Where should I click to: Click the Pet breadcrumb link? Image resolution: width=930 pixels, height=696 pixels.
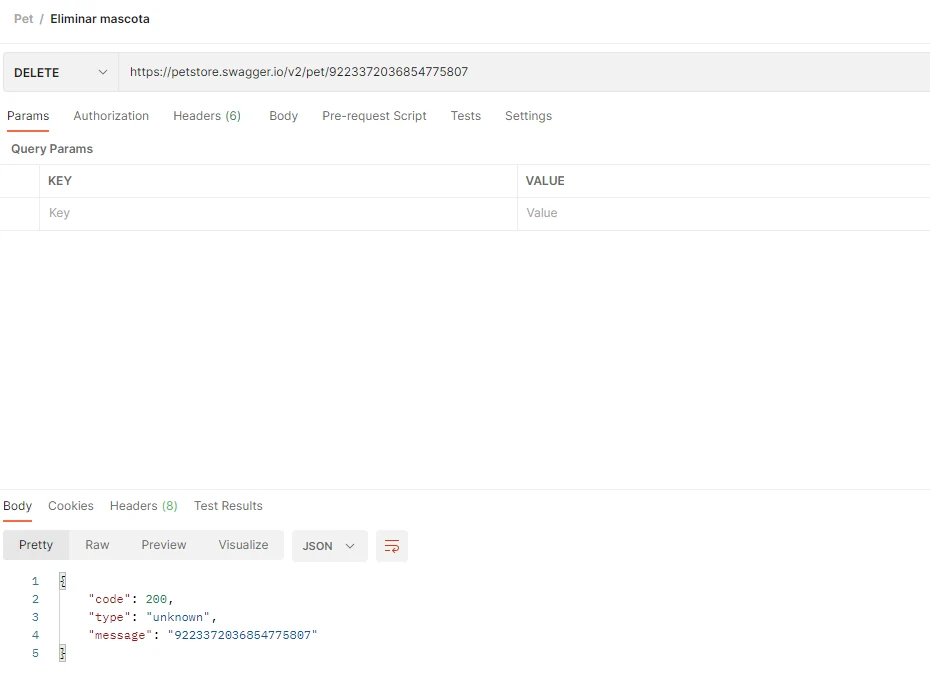[x=24, y=19]
